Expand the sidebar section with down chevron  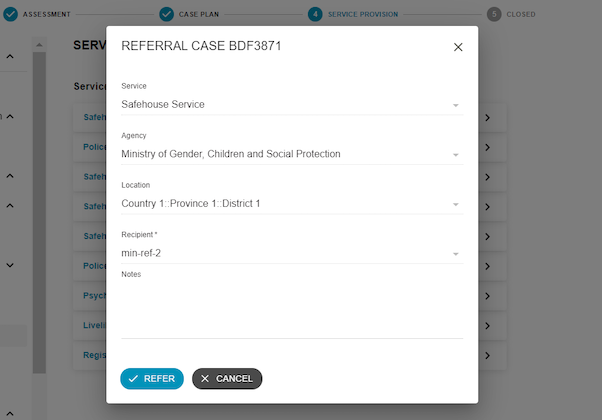(10, 265)
